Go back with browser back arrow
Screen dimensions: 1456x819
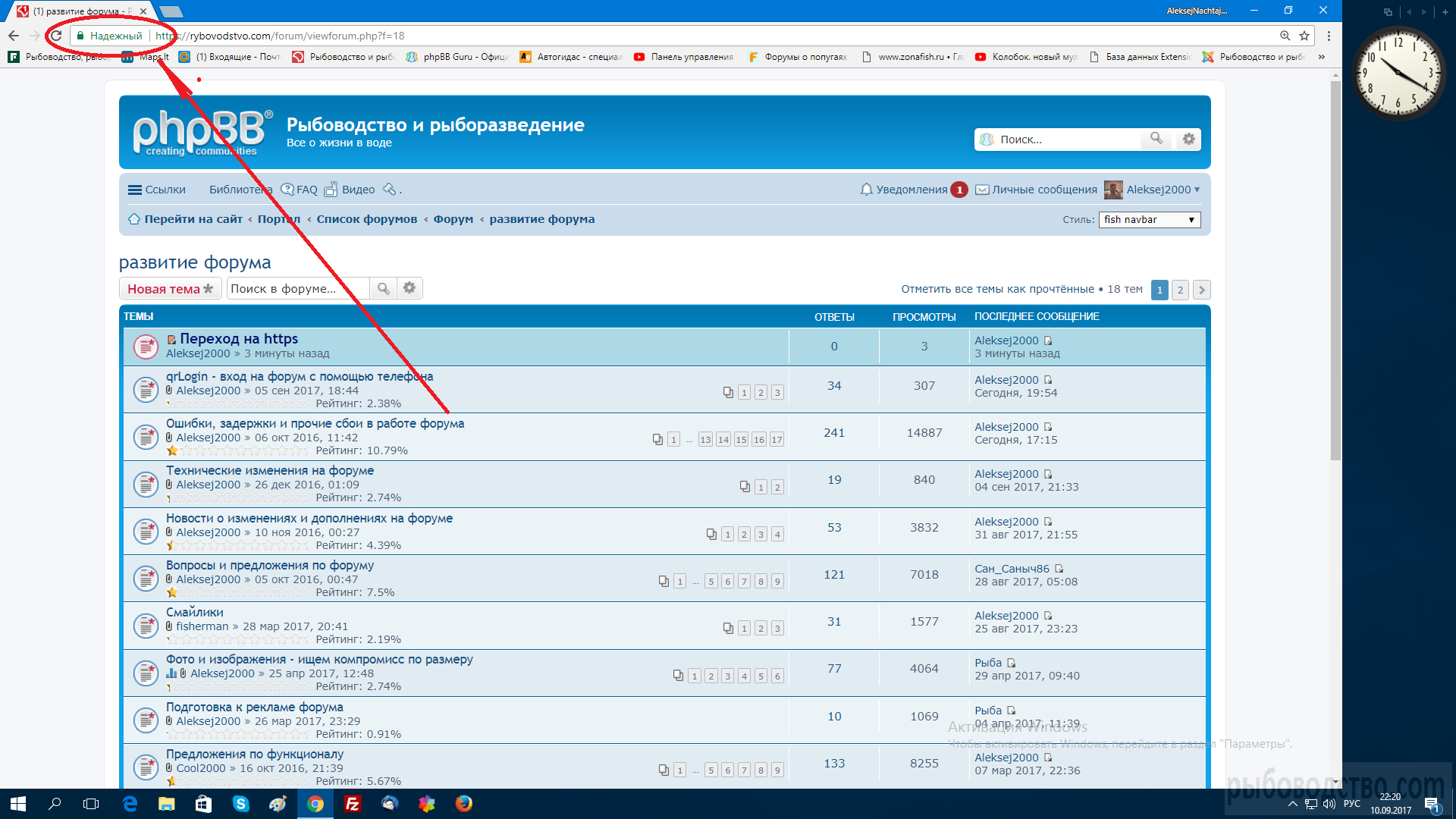14,36
